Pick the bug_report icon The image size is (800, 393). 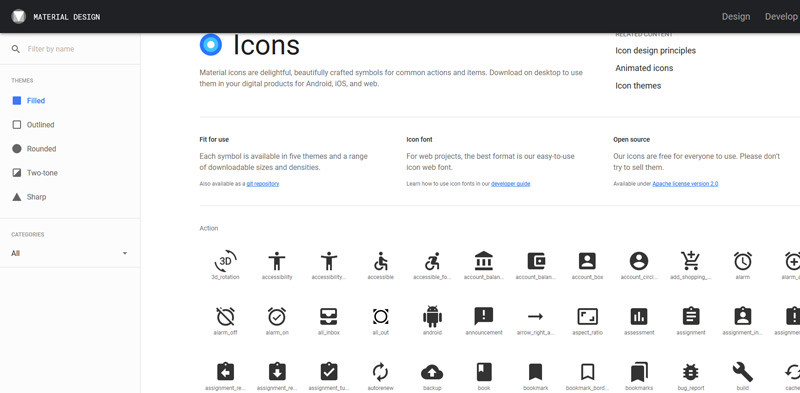[x=691, y=372]
